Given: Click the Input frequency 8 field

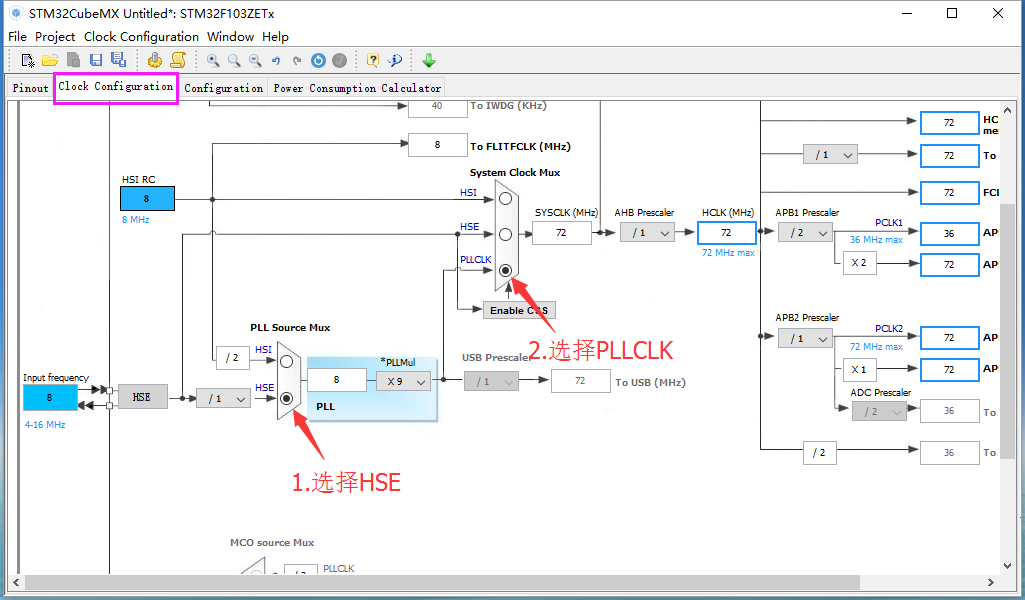Looking at the screenshot, I should (x=50, y=397).
